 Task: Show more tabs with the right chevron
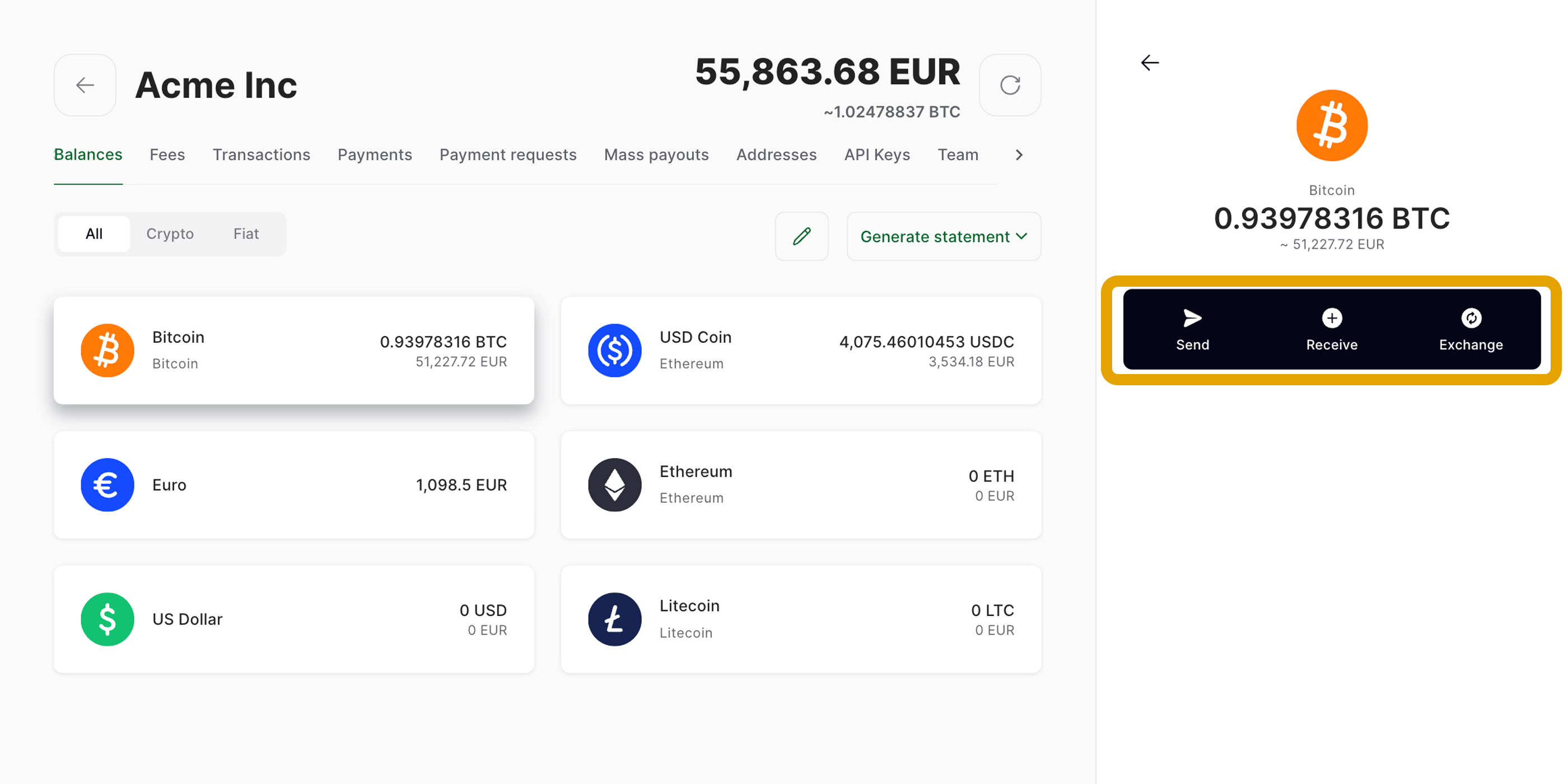click(1019, 155)
